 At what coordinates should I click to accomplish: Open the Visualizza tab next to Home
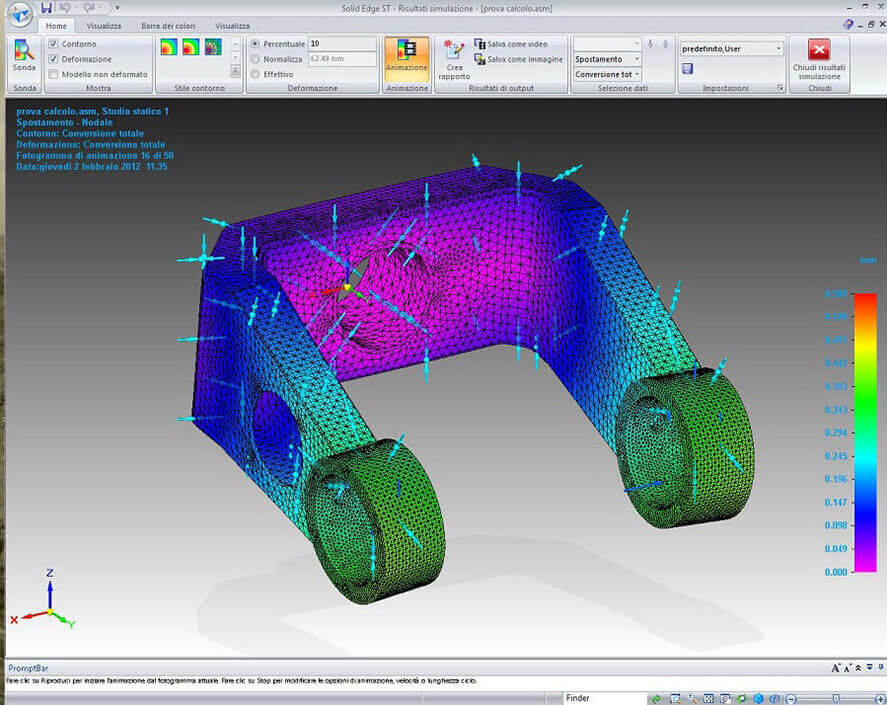coord(104,26)
